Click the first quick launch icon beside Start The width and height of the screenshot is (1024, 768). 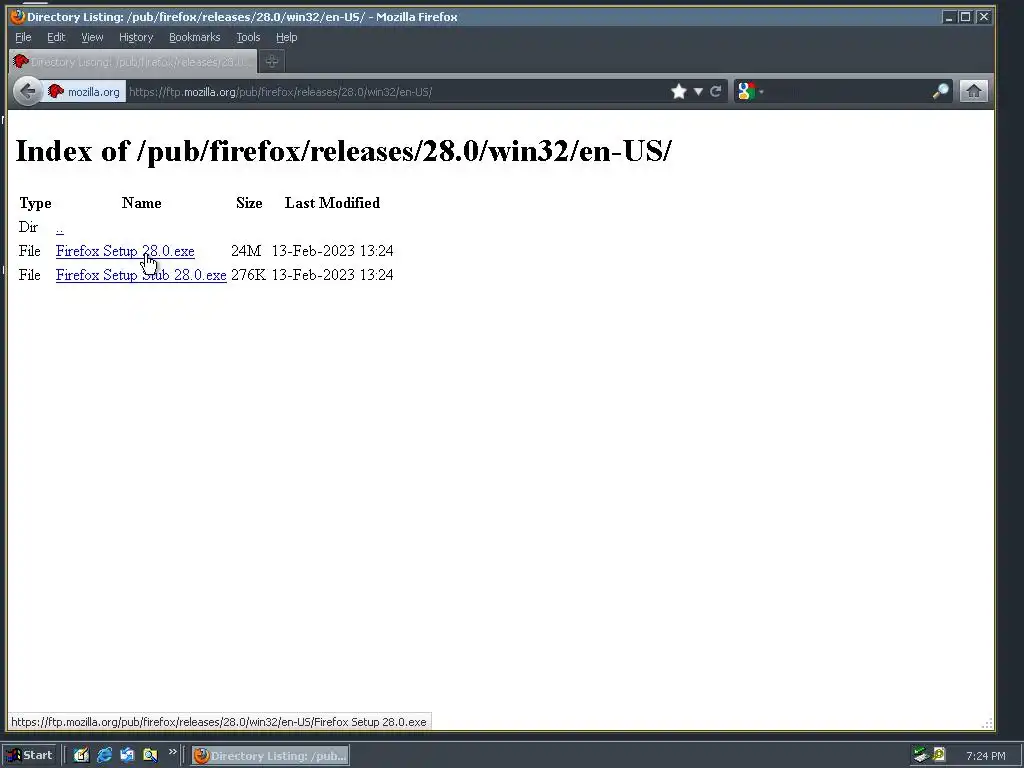(x=81, y=756)
